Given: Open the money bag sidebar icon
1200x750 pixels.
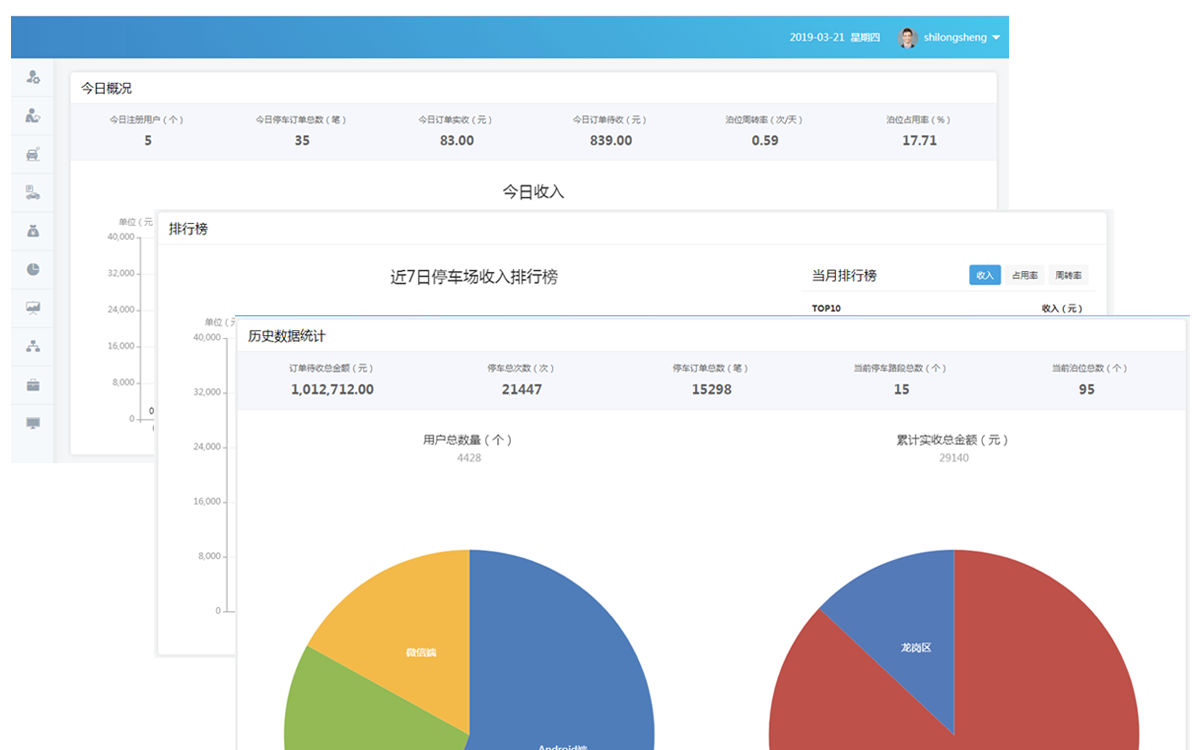Looking at the screenshot, I should pyautogui.click(x=33, y=231).
